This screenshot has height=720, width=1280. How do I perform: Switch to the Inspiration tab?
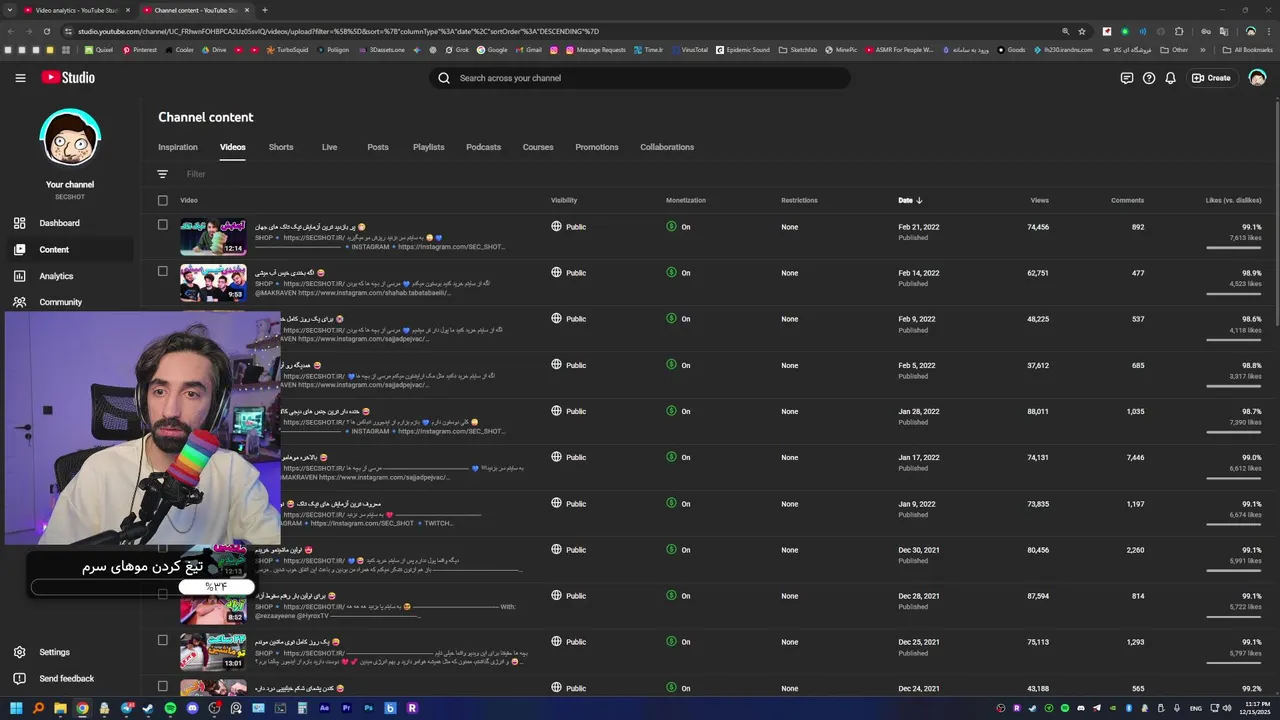point(178,147)
